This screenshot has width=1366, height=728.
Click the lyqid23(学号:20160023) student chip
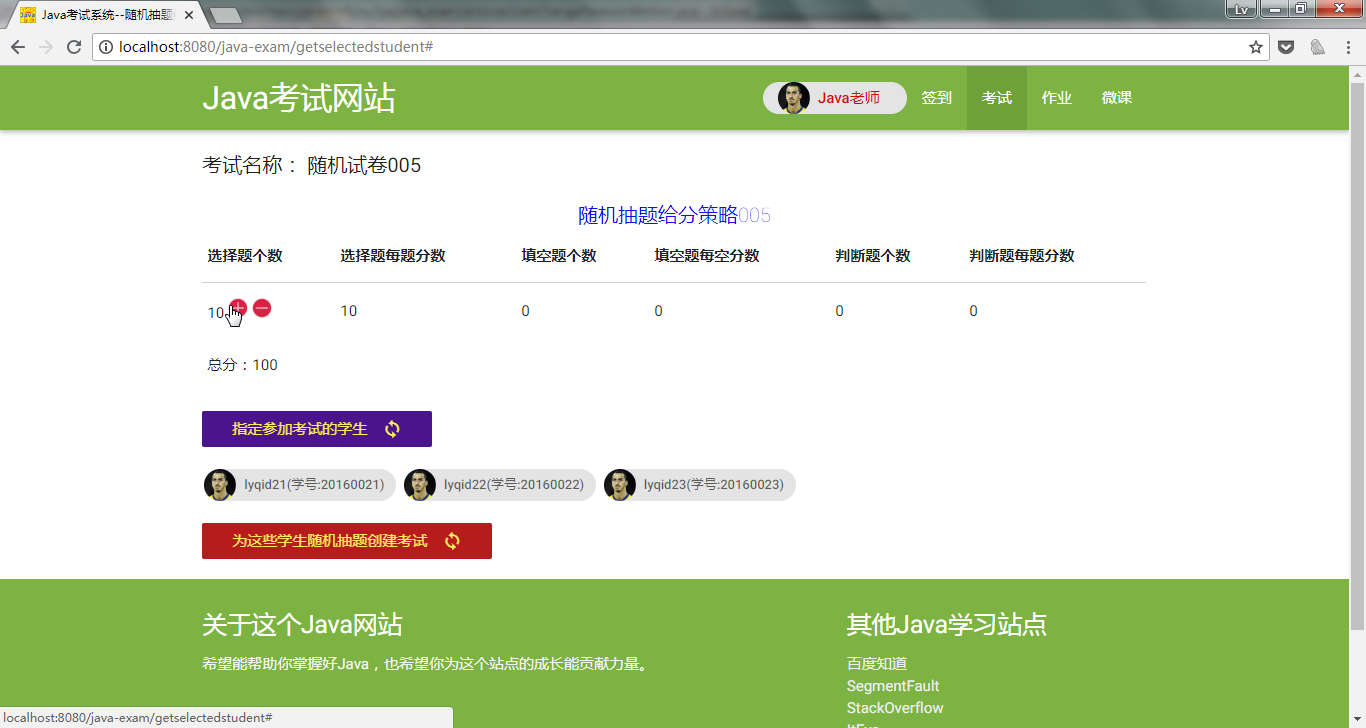point(700,485)
